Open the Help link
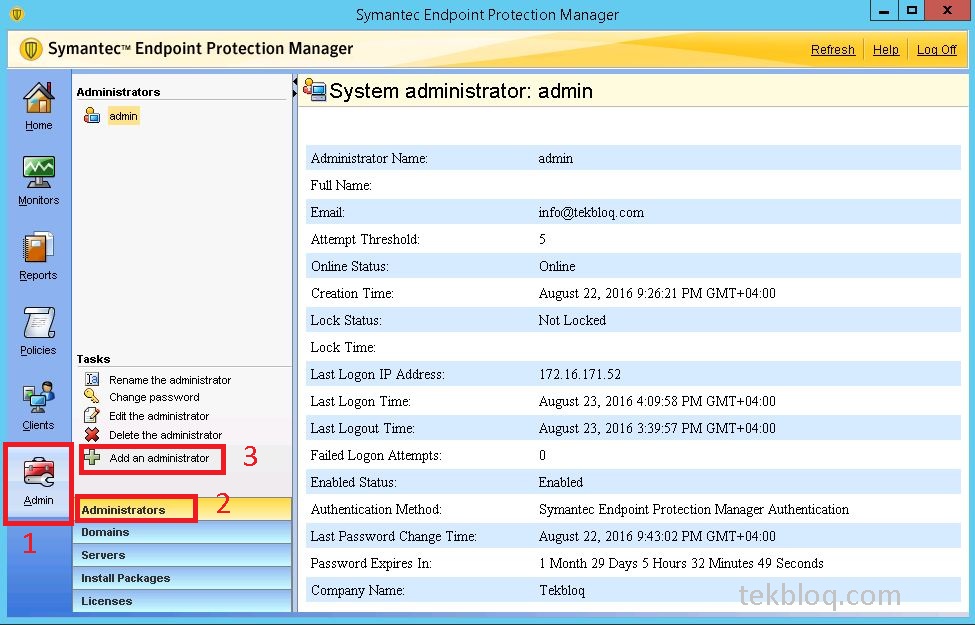Screen dimensions: 975x625 pyautogui.click(x=885, y=50)
